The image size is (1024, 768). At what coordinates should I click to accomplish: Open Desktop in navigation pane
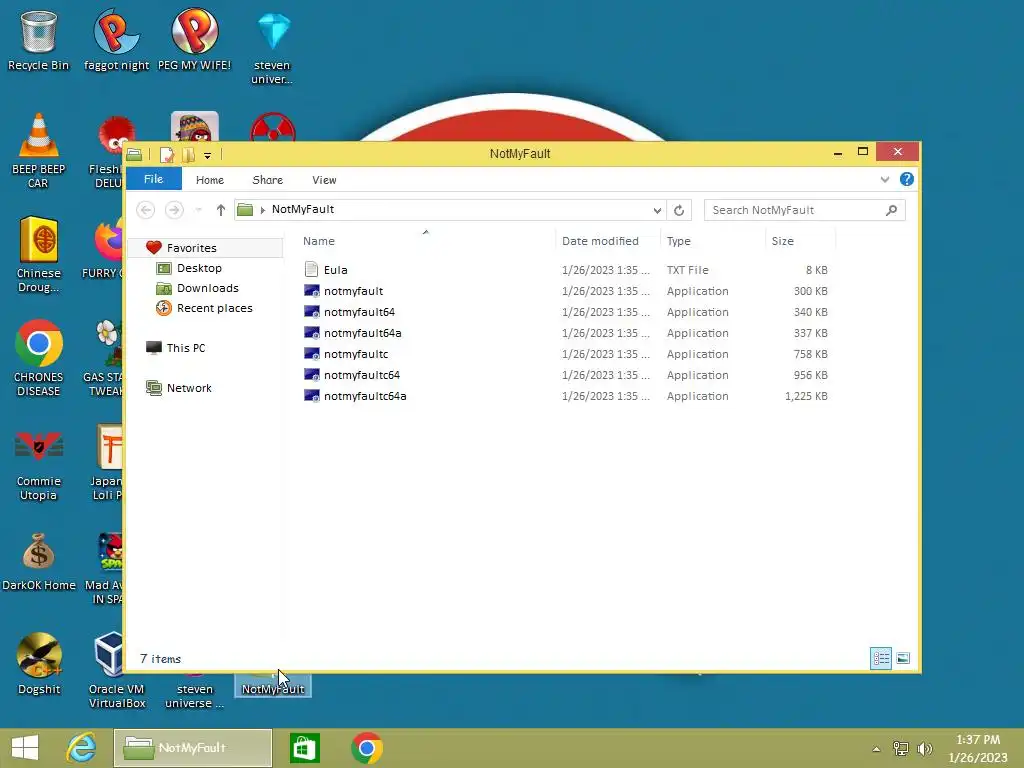click(x=199, y=268)
